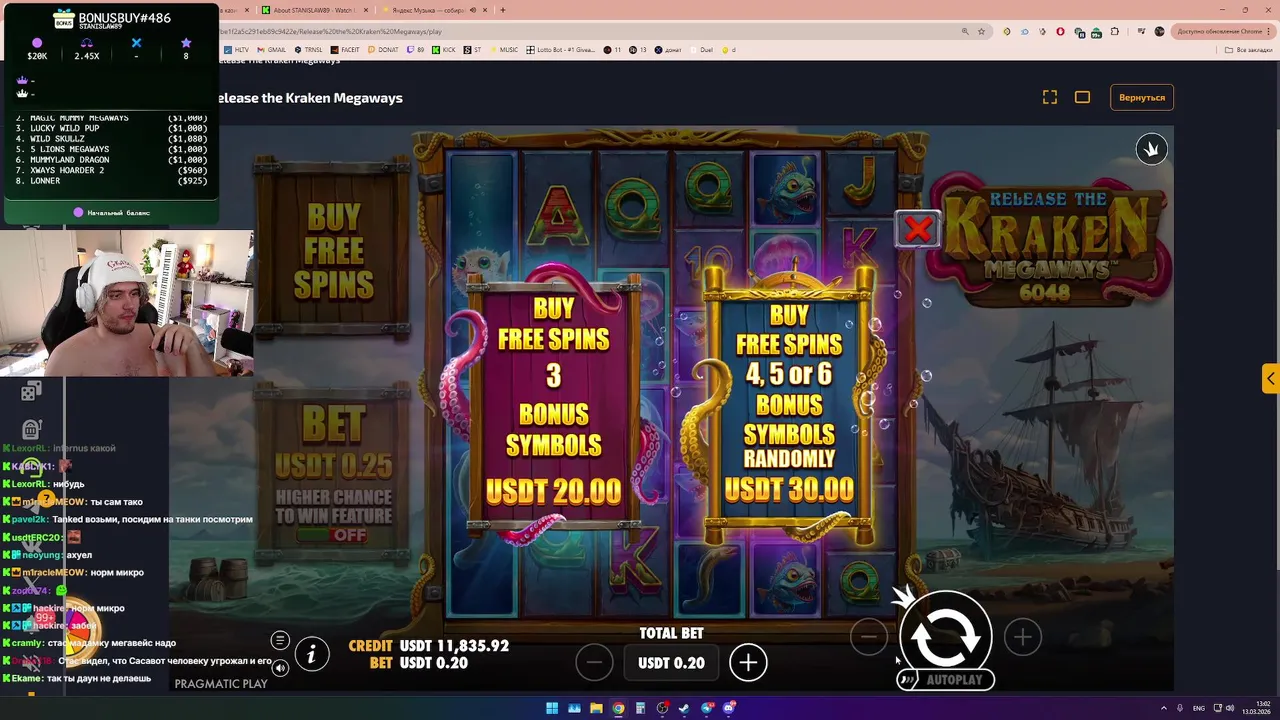Increase total bet with the plus button
The image size is (1280, 720).
(x=748, y=662)
